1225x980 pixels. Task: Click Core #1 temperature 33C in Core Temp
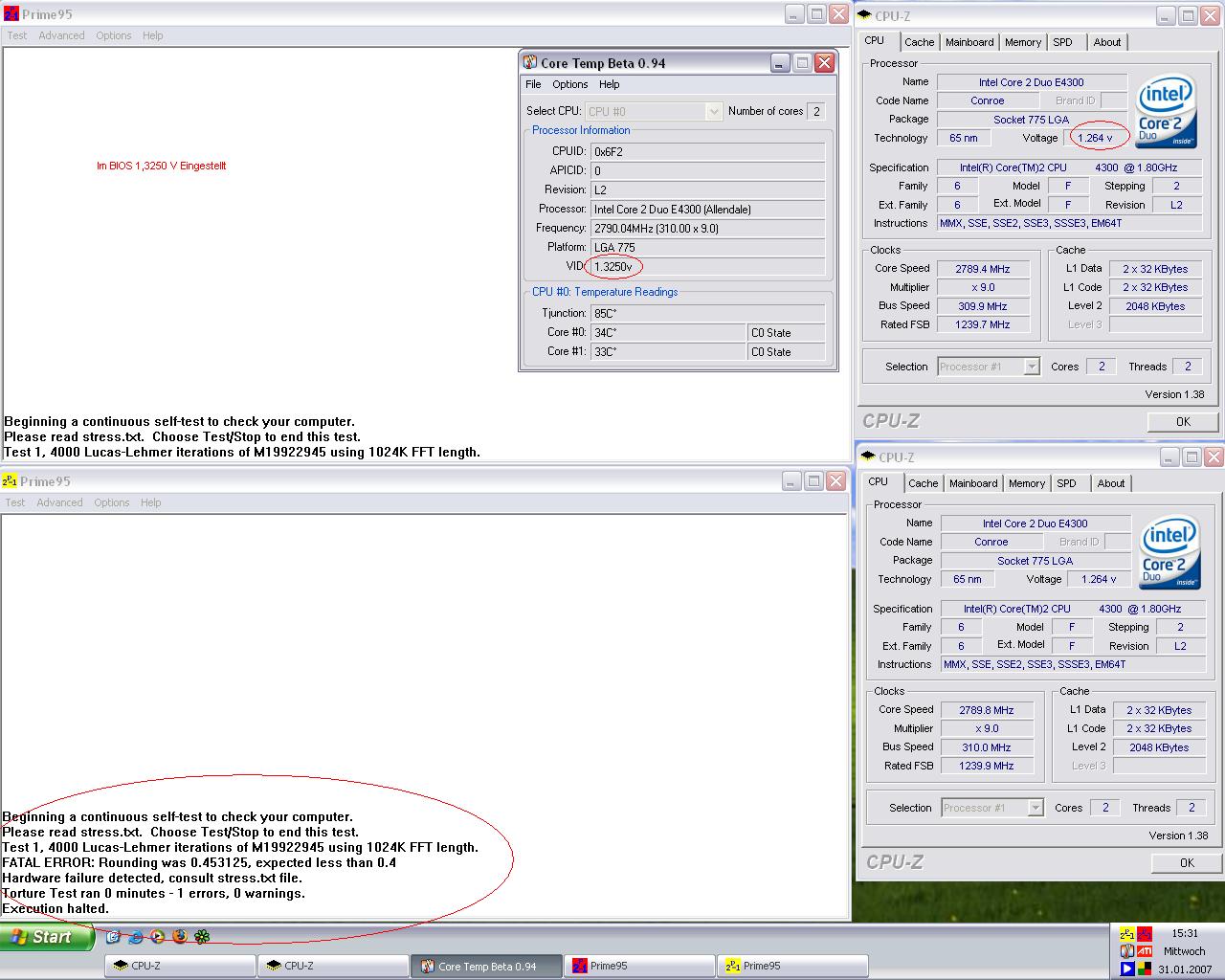click(668, 351)
